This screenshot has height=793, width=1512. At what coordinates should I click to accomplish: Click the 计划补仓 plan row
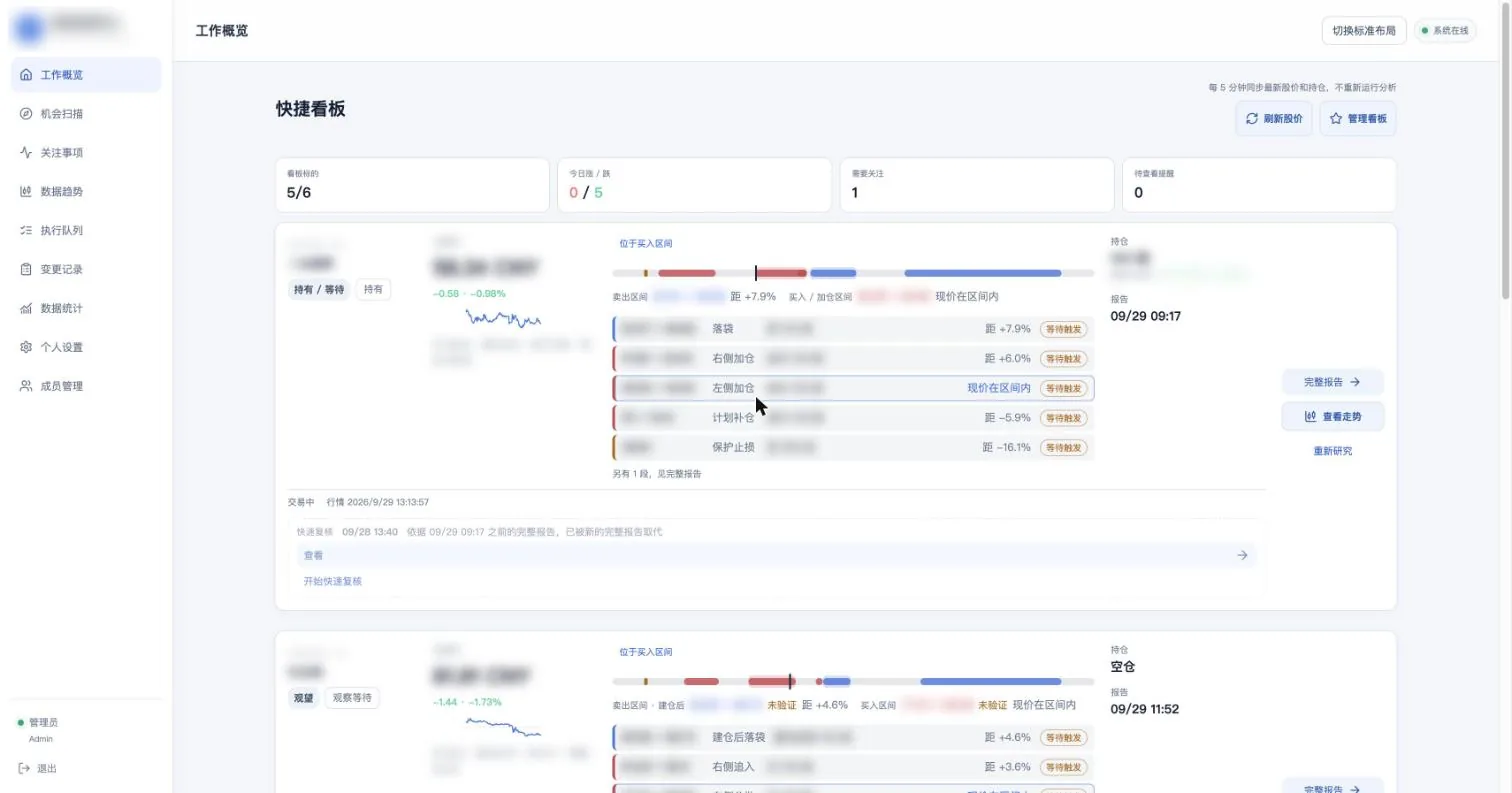[853, 418]
